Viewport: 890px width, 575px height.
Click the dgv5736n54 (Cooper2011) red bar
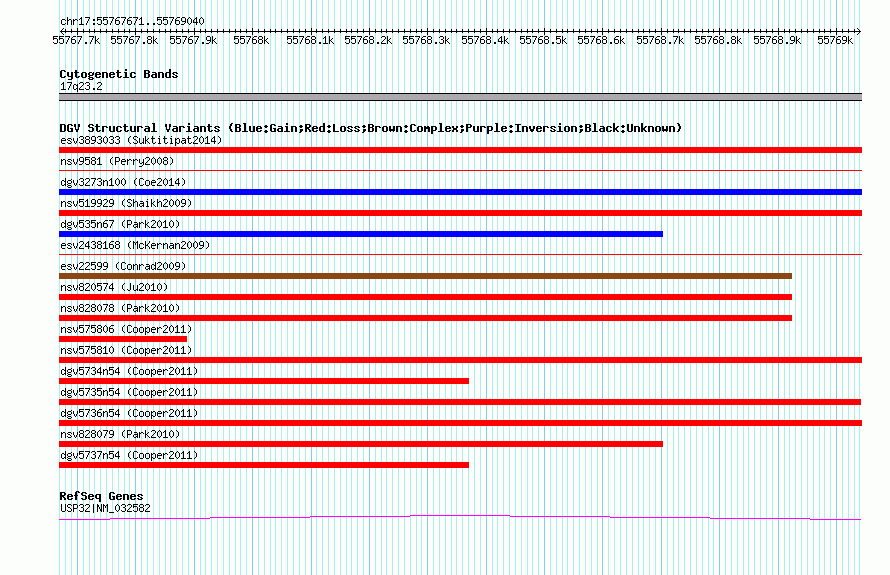tap(460, 423)
